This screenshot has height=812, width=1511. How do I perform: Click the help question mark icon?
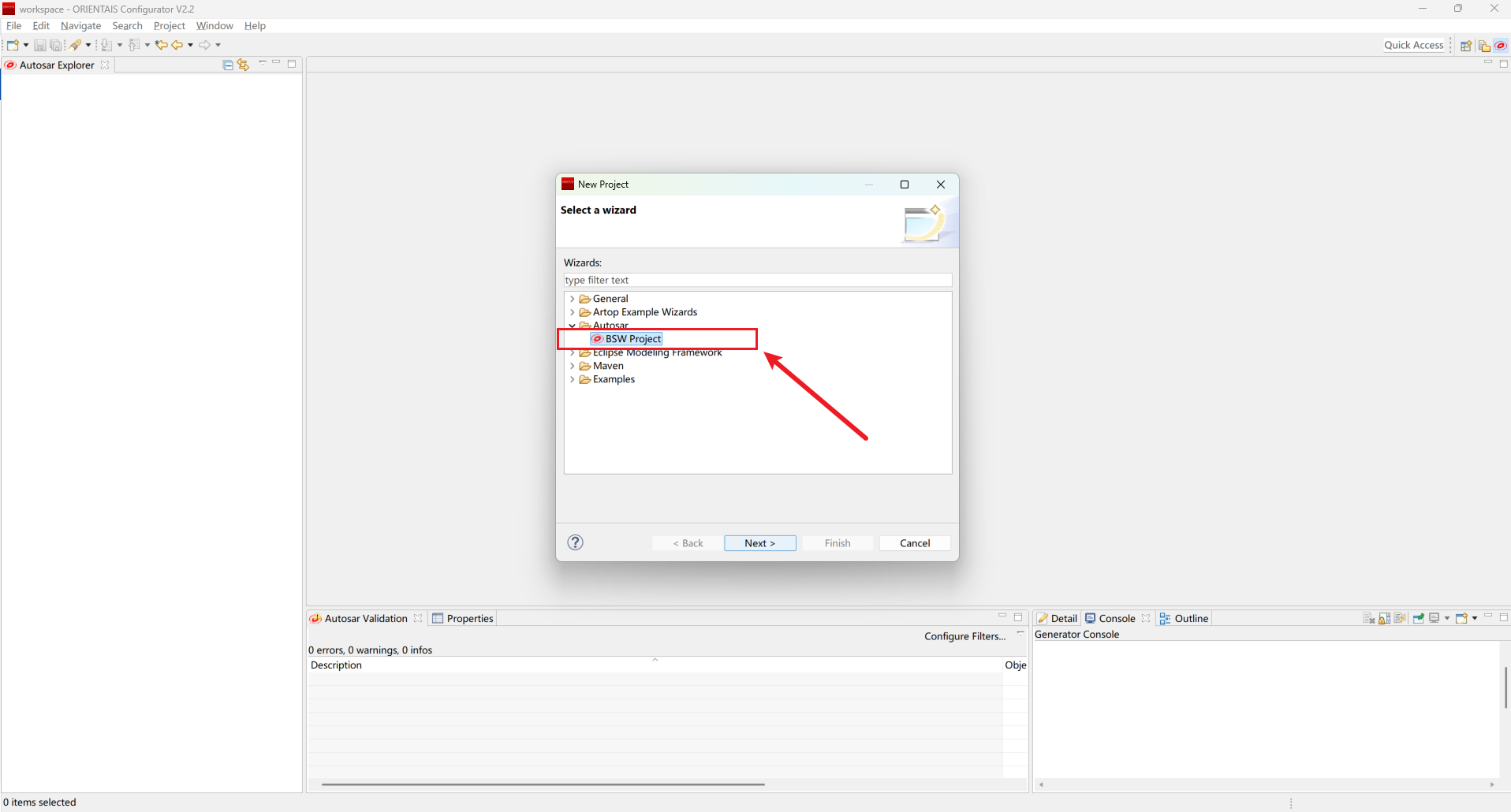576,542
